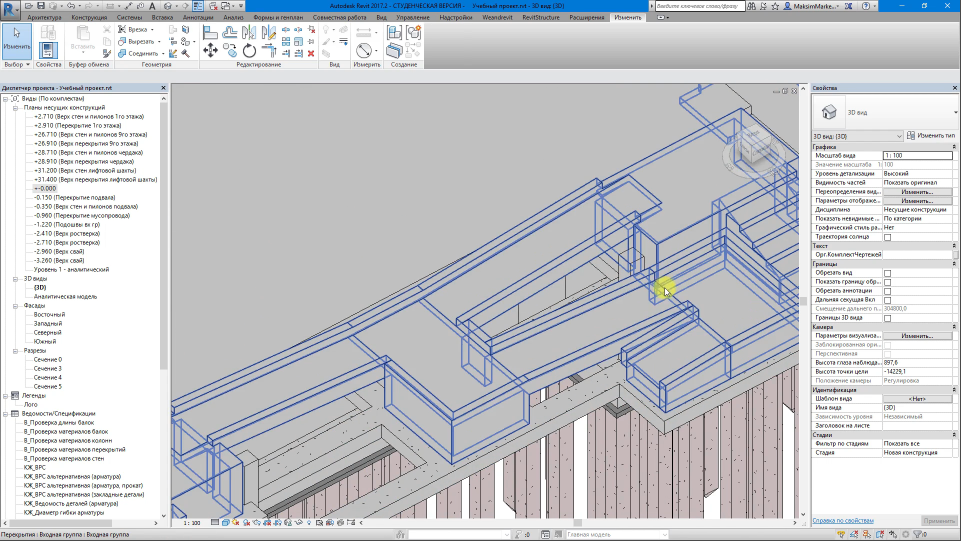The height and width of the screenshot is (541, 961).
Task: Enable the Траектория солнца checkbox
Action: click(887, 237)
